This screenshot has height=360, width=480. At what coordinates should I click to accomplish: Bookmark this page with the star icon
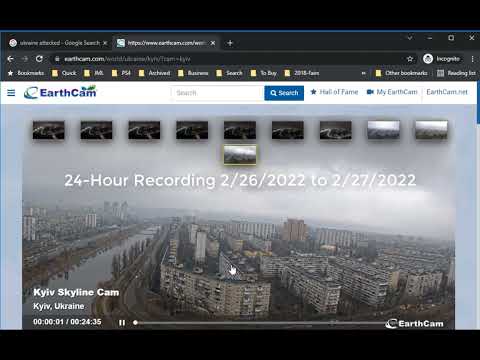(x=410, y=59)
